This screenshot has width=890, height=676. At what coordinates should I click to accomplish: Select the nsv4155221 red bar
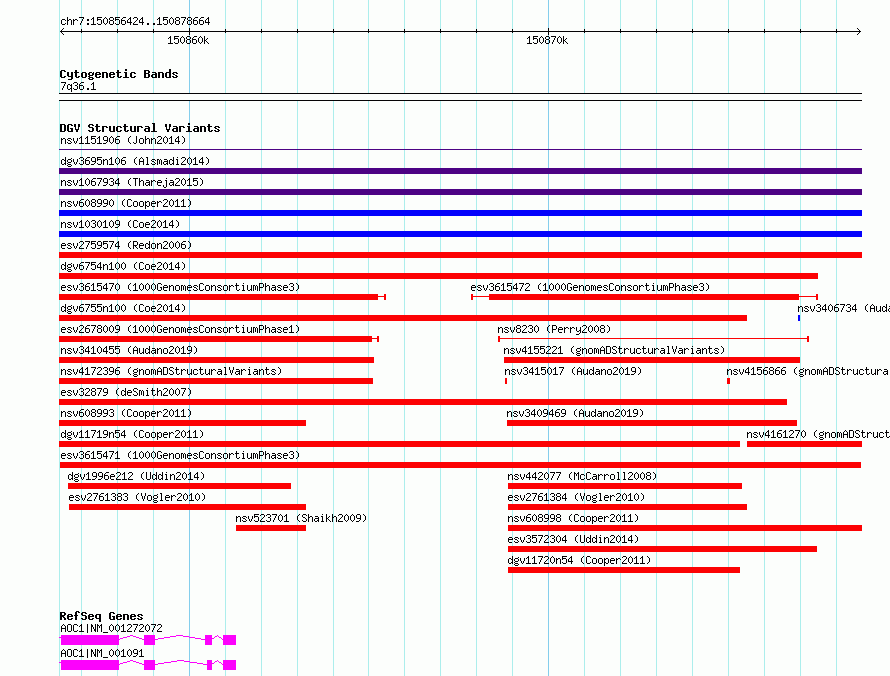(652, 360)
